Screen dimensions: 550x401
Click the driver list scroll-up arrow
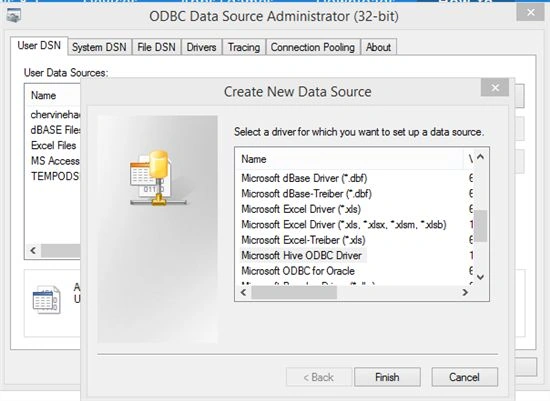tap(480, 157)
